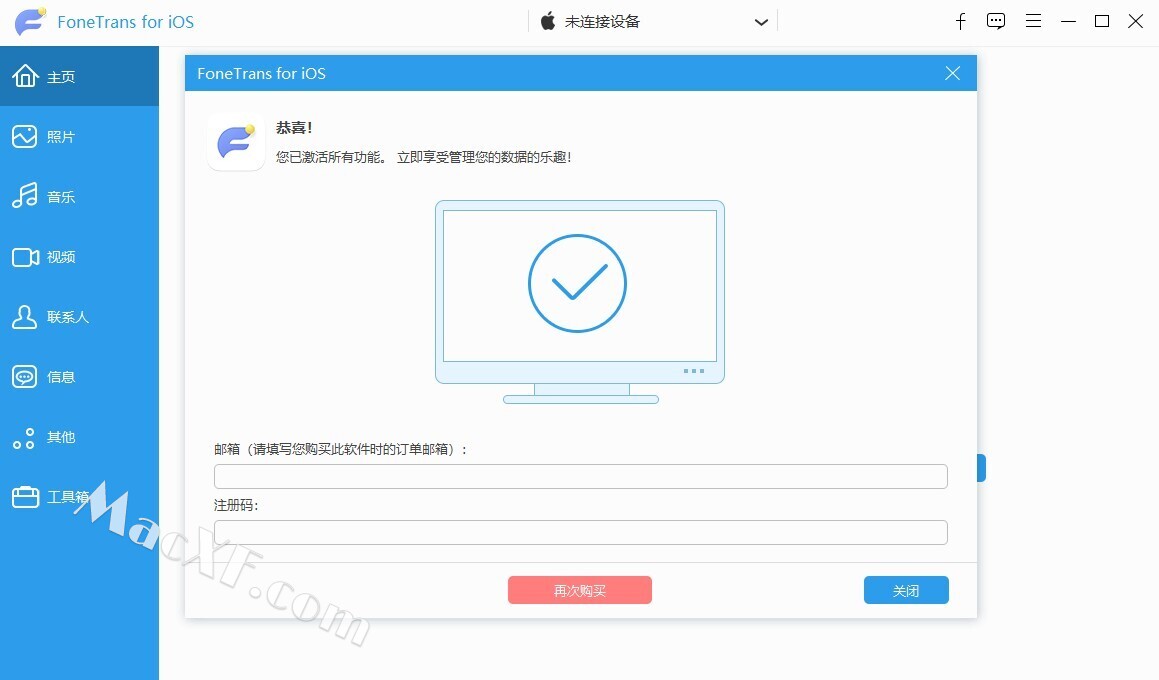Click the photos picture icon in the sidebar
The image size is (1159, 680).
pyautogui.click(x=24, y=137)
